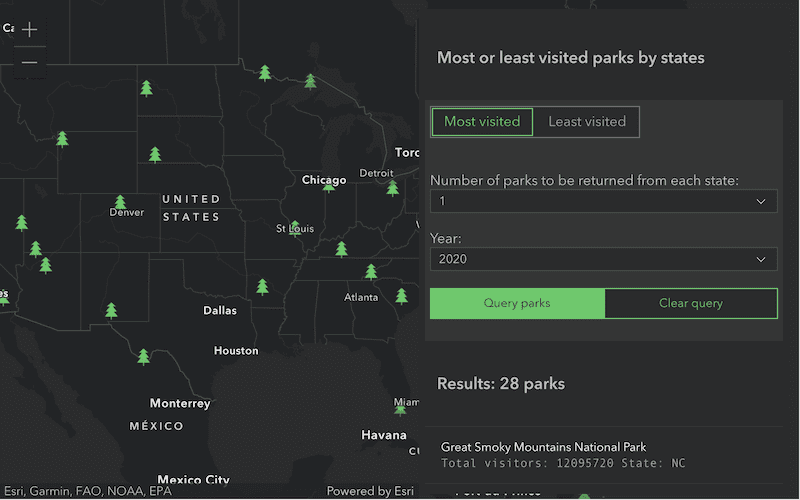Click the park tree icon above Atlanta
Screen dimensions: 800x500
[371, 271]
